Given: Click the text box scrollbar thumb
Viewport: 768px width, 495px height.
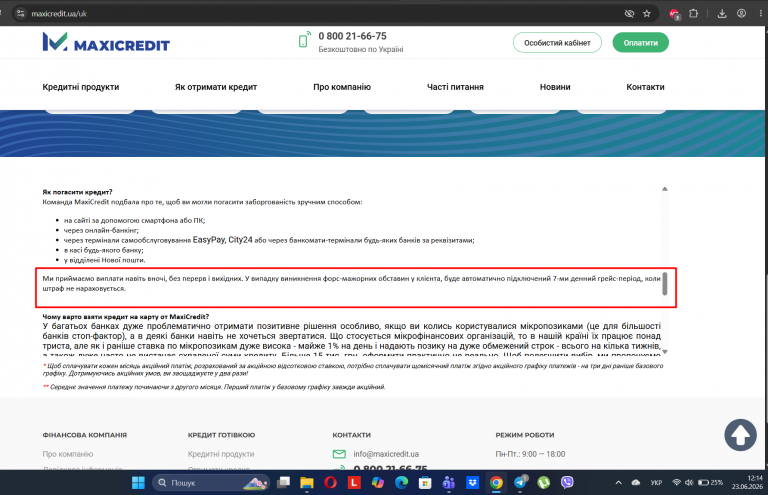Looking at the screenshot, I should [x=665, y=284].
